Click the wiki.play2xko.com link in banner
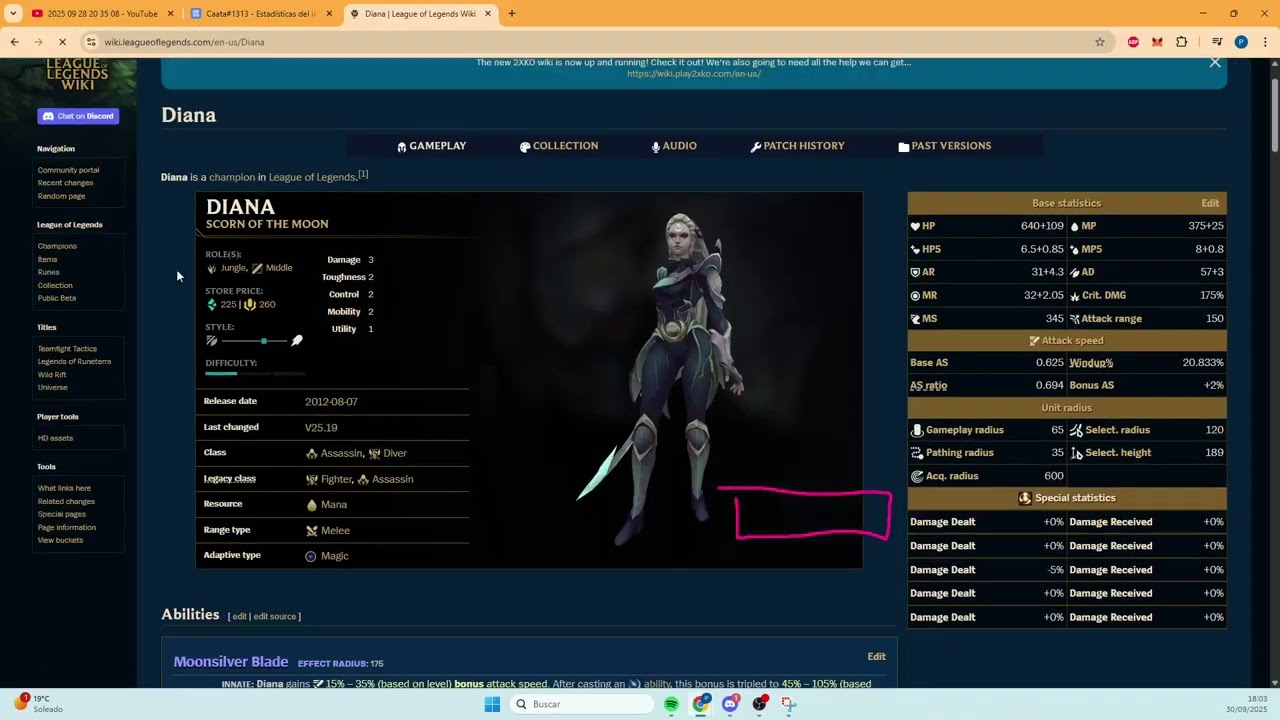The image size is (1280, 720). pyautogui.click(x=694, y=74)
